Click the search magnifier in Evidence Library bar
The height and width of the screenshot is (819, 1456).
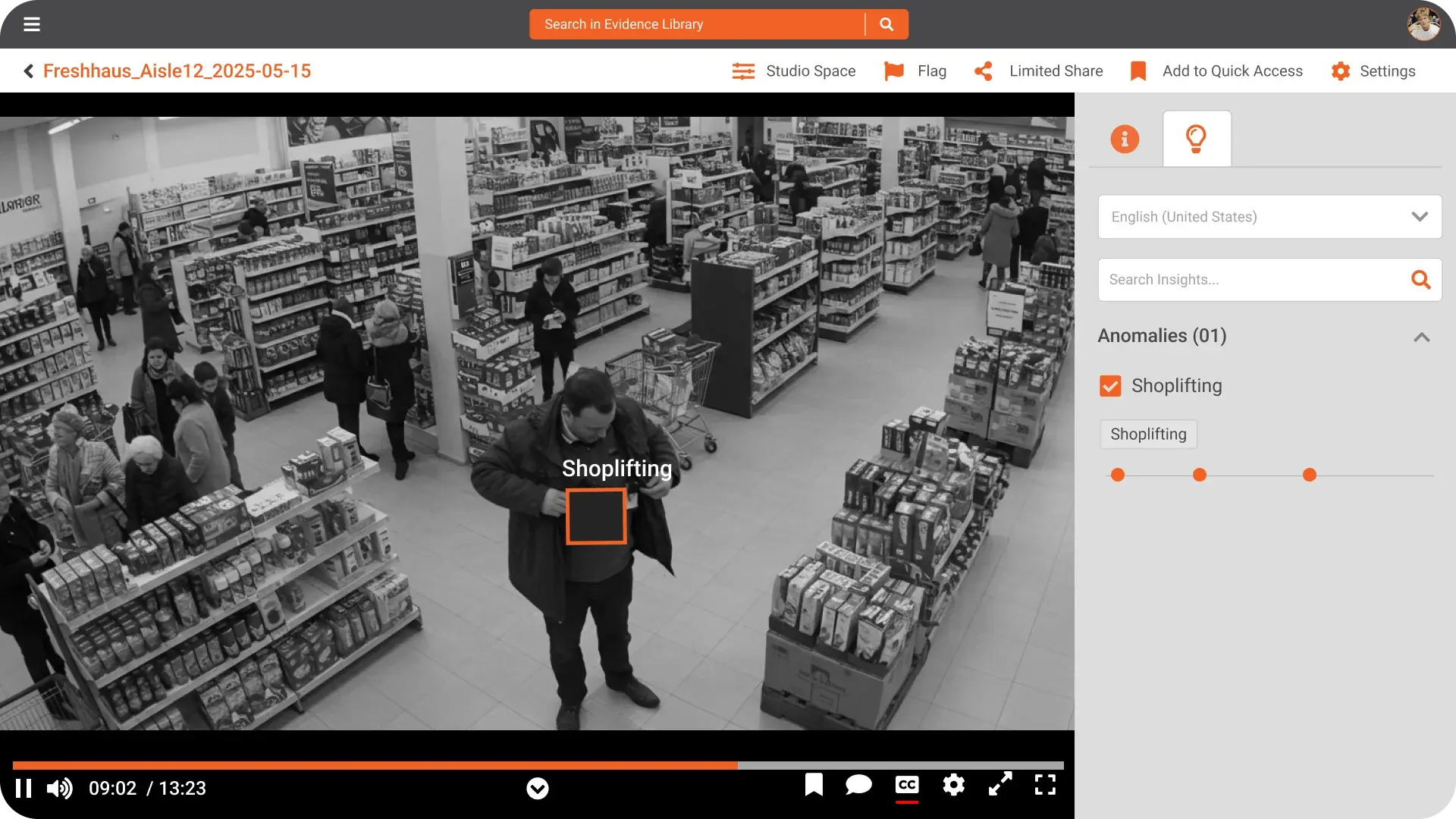[x=886, y=24]
